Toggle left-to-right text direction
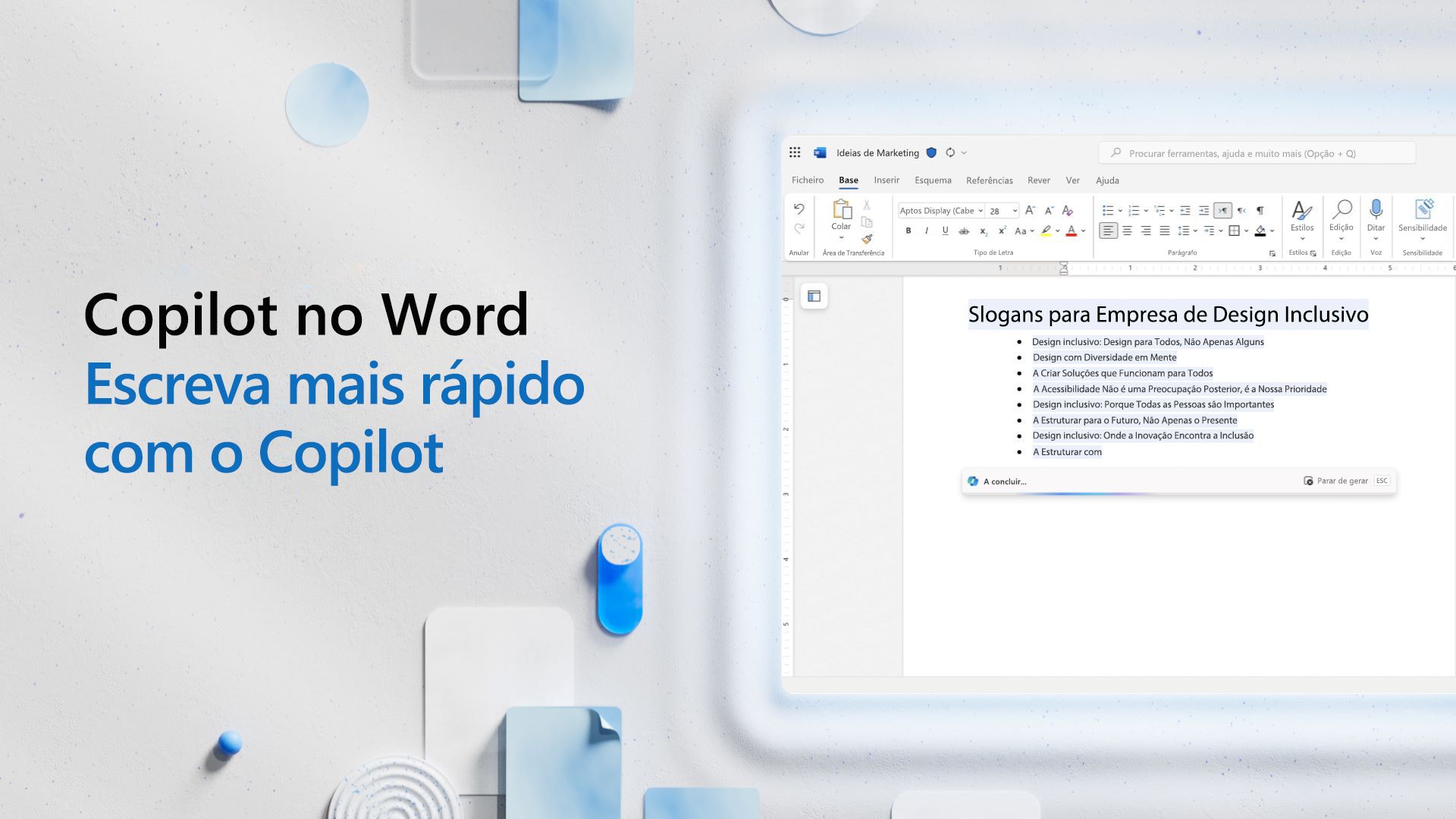Screen dimensions: 1456x819 (x=1222, y=210)
